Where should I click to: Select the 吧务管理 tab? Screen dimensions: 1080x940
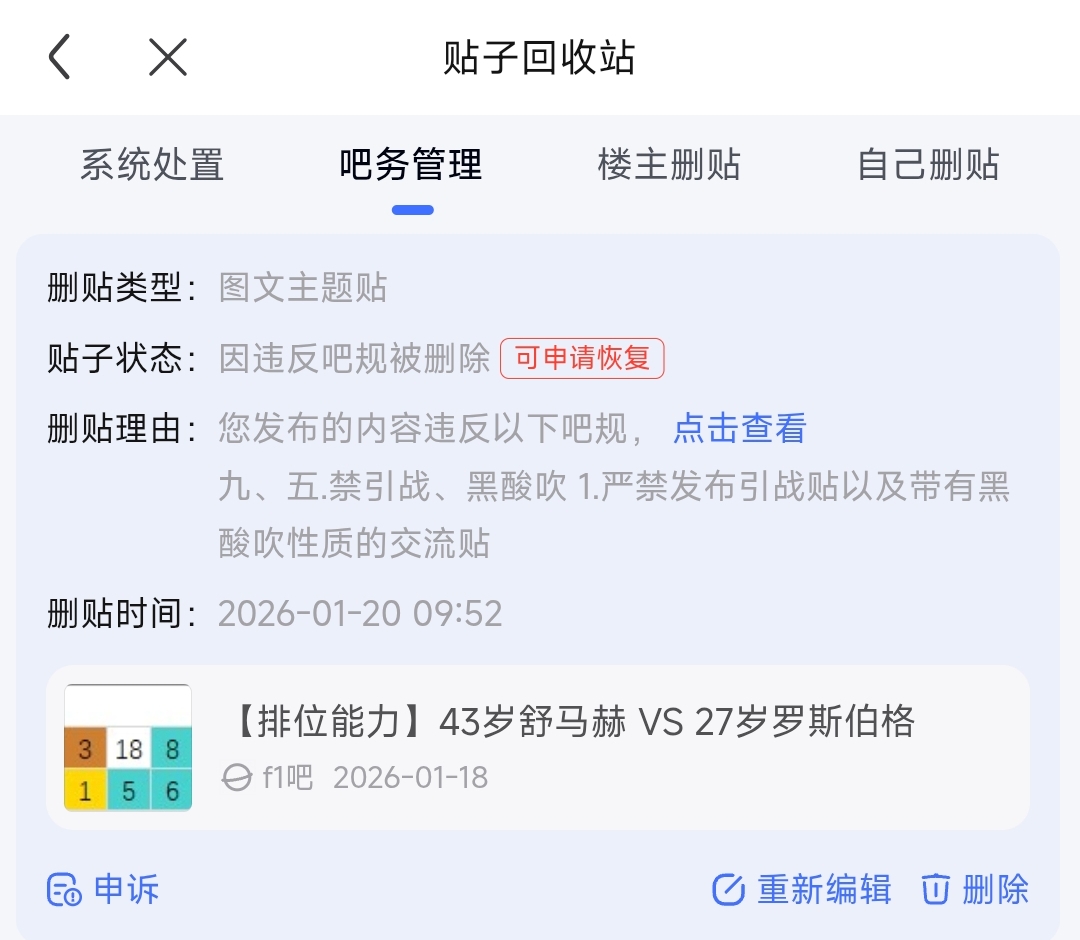[x=411, y=165]
